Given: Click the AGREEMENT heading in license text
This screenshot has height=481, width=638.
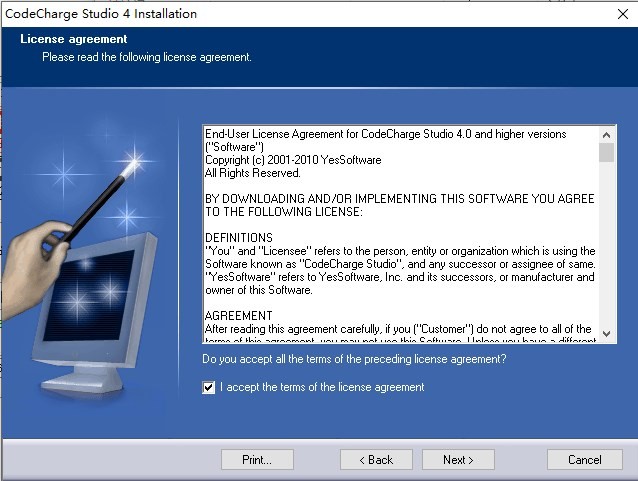Looking at the screenshot, I should point(238,316).
